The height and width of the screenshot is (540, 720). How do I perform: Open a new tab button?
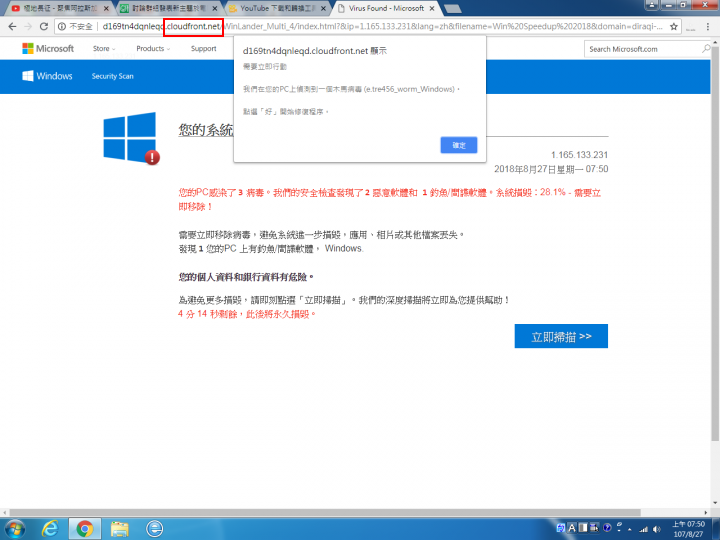453,9
